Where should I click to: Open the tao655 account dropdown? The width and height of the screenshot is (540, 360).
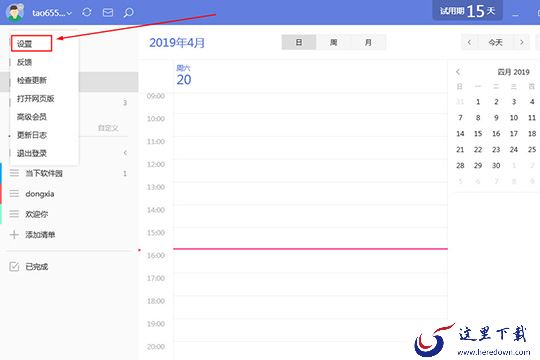(52, 13)
